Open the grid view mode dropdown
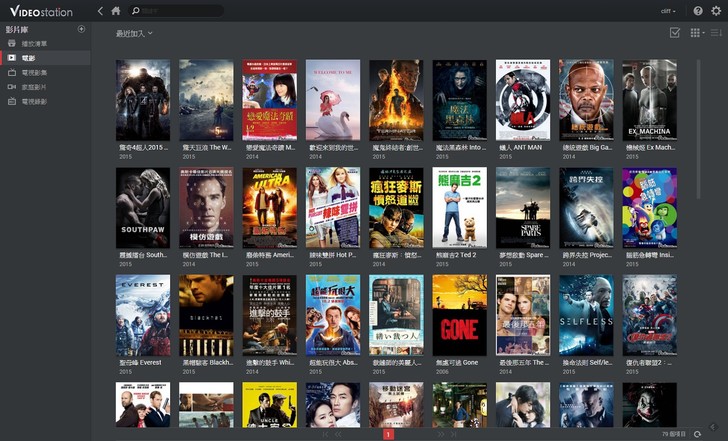This screenshot has width=728, height=441. point(697,32)
